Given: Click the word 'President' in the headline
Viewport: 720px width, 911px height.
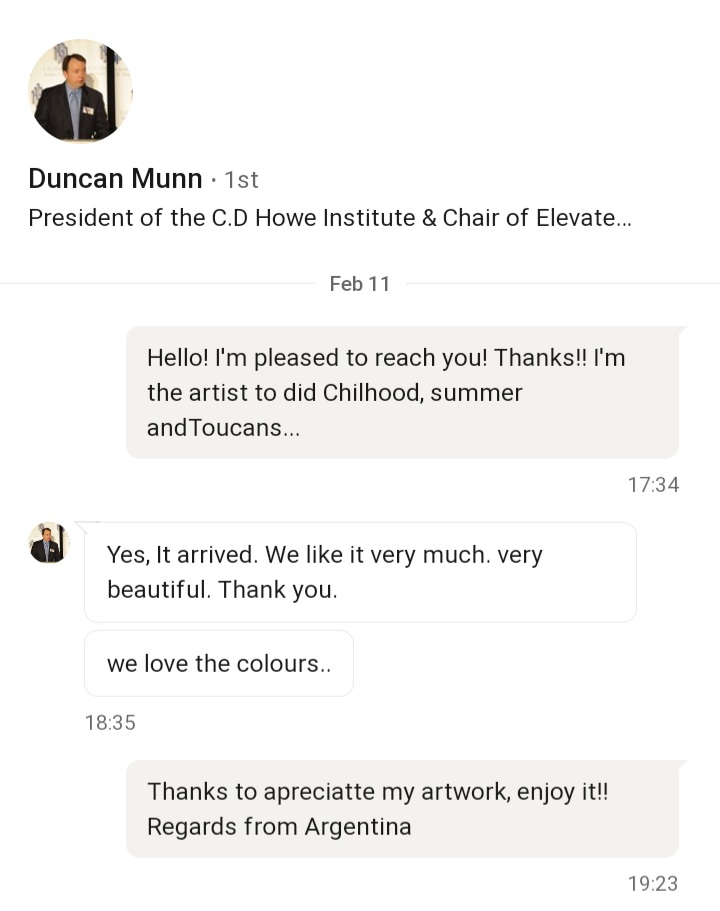Looking at the screenshot, I should 79,218.
